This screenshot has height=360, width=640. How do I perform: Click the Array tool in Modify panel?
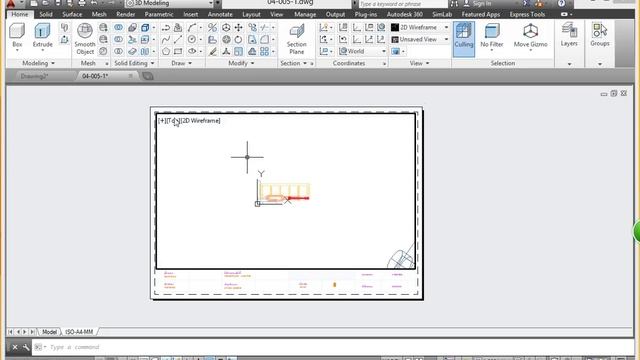(x=264, y=51)
